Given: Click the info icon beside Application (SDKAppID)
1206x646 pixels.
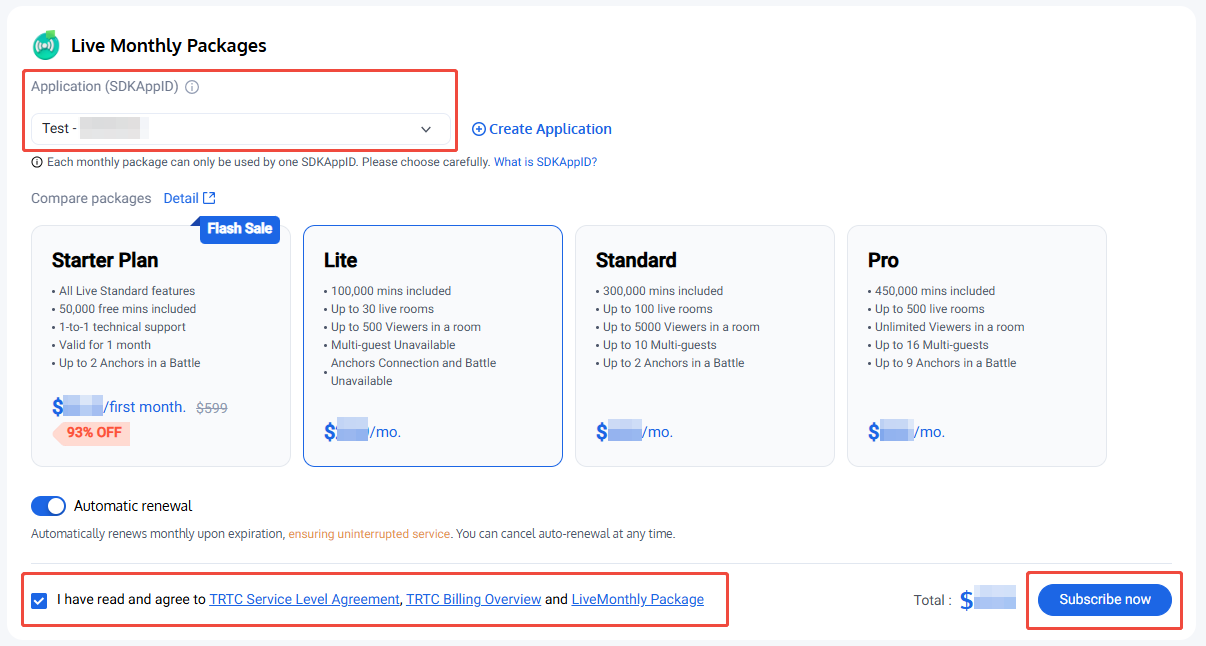Looking at the screenshot, I should [x=193, y=87].
